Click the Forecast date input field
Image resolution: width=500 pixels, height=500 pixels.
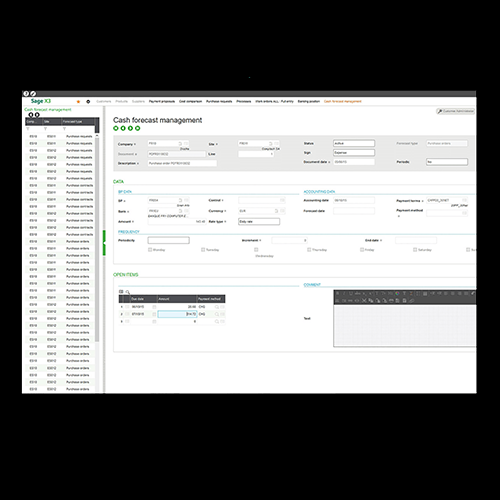(x=354, y=211)
